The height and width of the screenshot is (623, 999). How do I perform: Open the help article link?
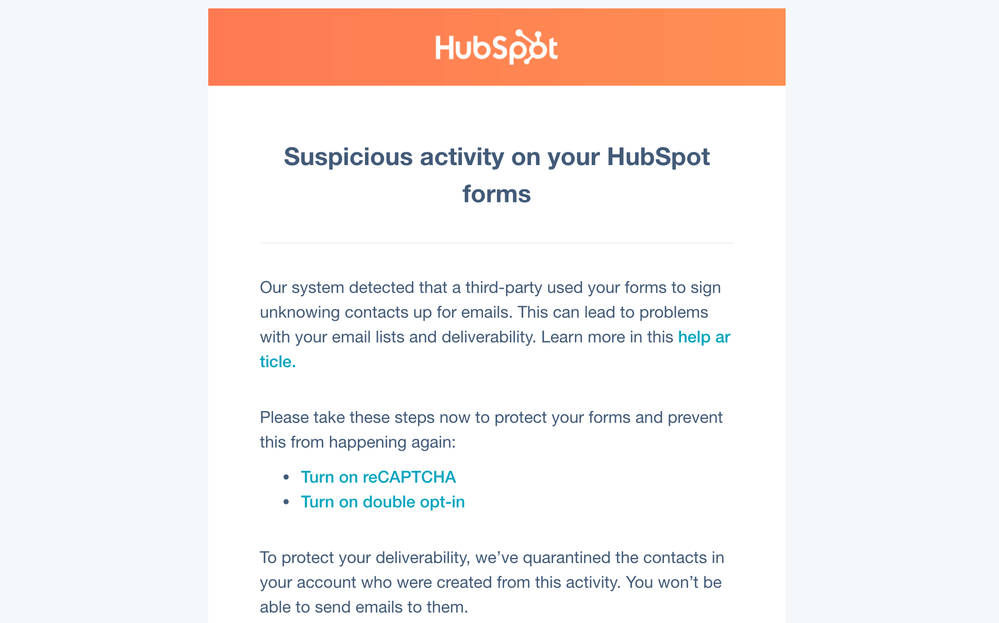(x=703, y=337)
